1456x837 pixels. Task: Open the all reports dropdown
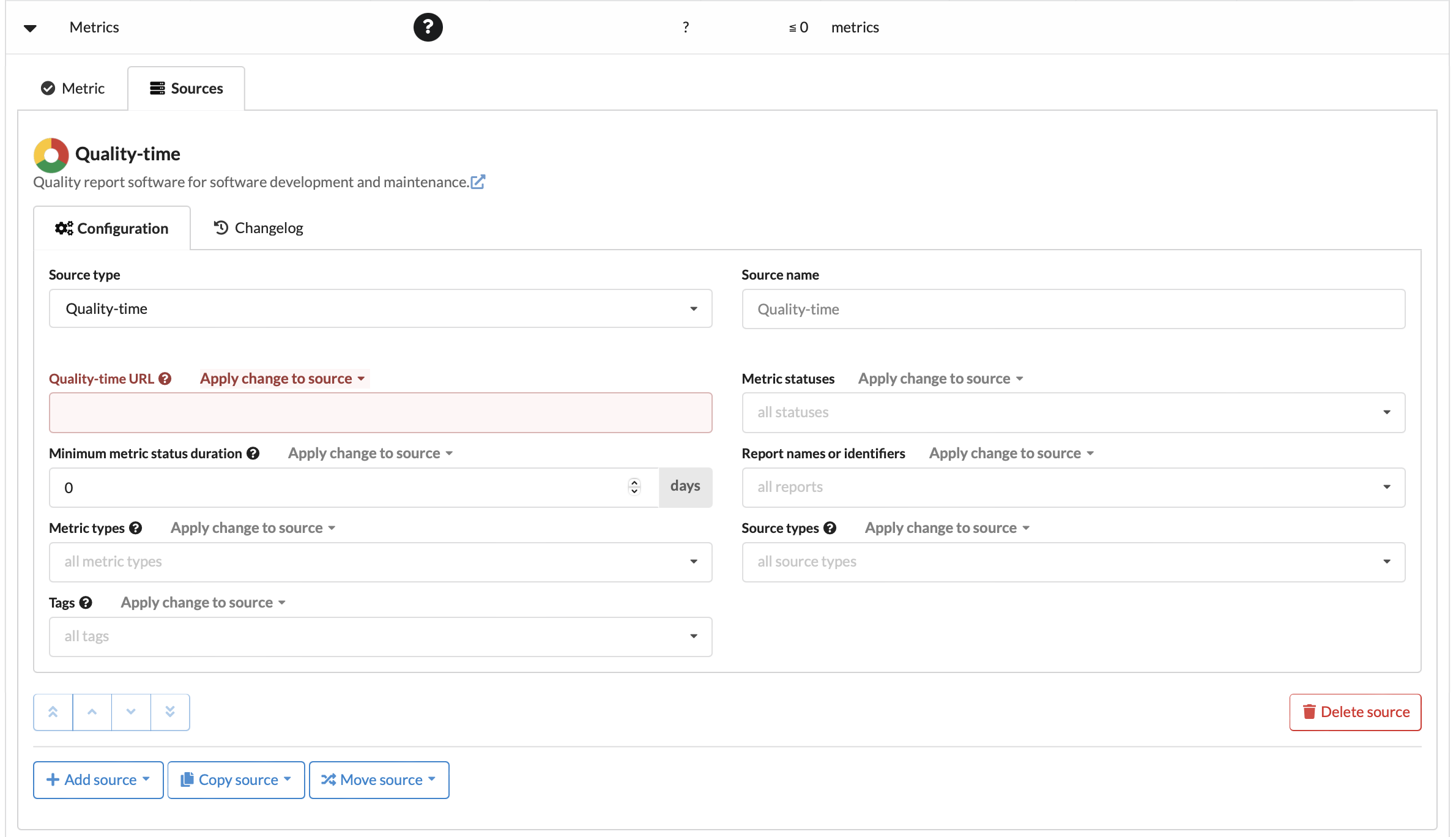pyautogui.click(x=1074, y=488)
